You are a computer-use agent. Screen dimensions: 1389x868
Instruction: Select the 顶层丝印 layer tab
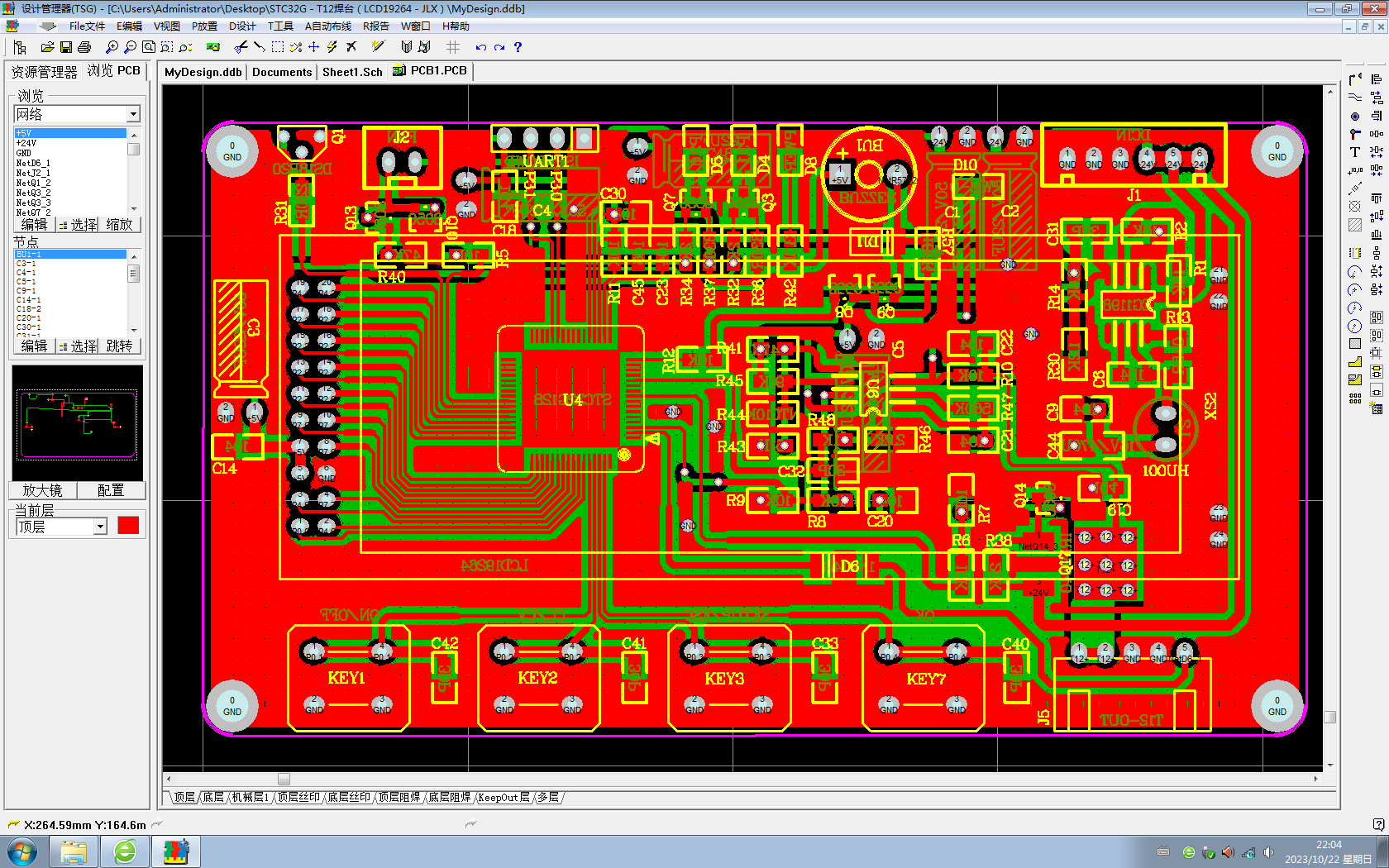tap(298, 798)
